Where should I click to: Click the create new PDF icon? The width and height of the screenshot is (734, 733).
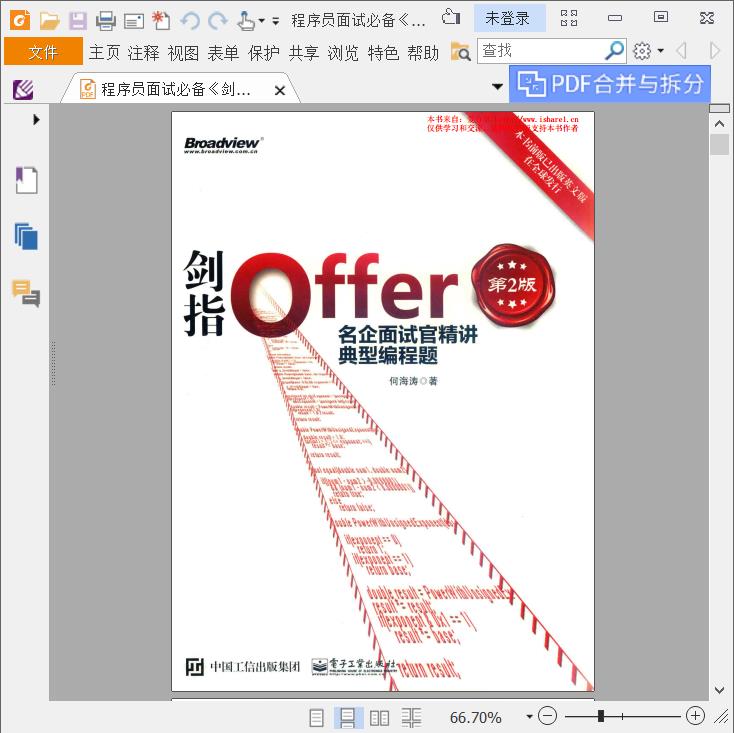(x=161, y=21)
